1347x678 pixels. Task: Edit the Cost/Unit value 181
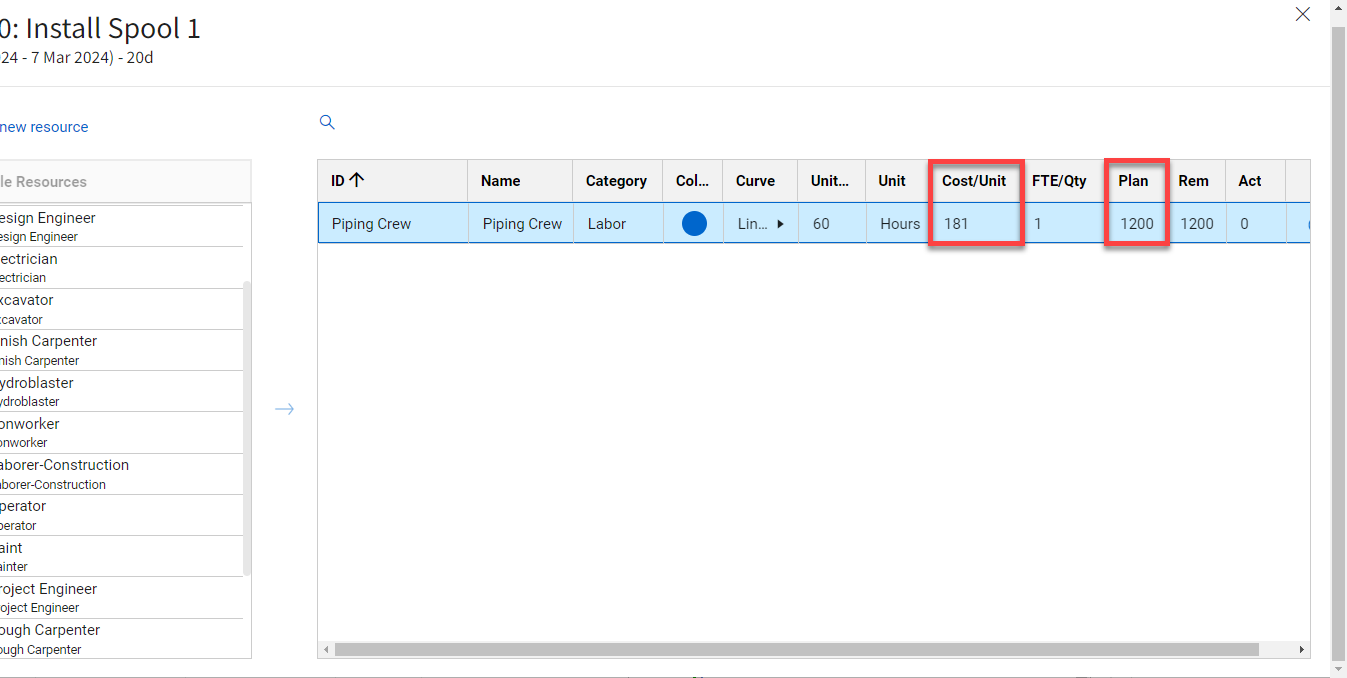coord(957,224)
